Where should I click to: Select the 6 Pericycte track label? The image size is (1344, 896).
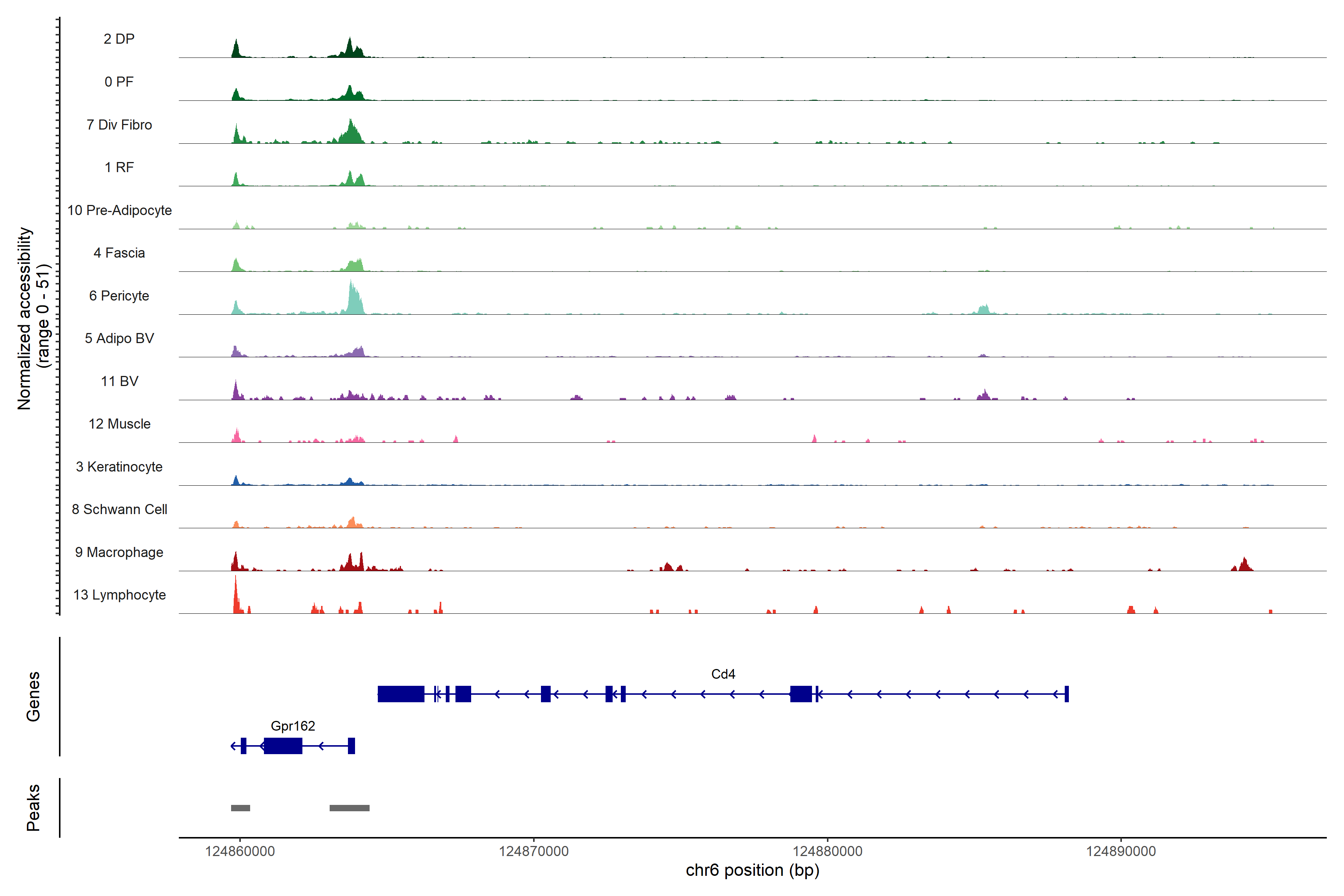pos(119,296)
